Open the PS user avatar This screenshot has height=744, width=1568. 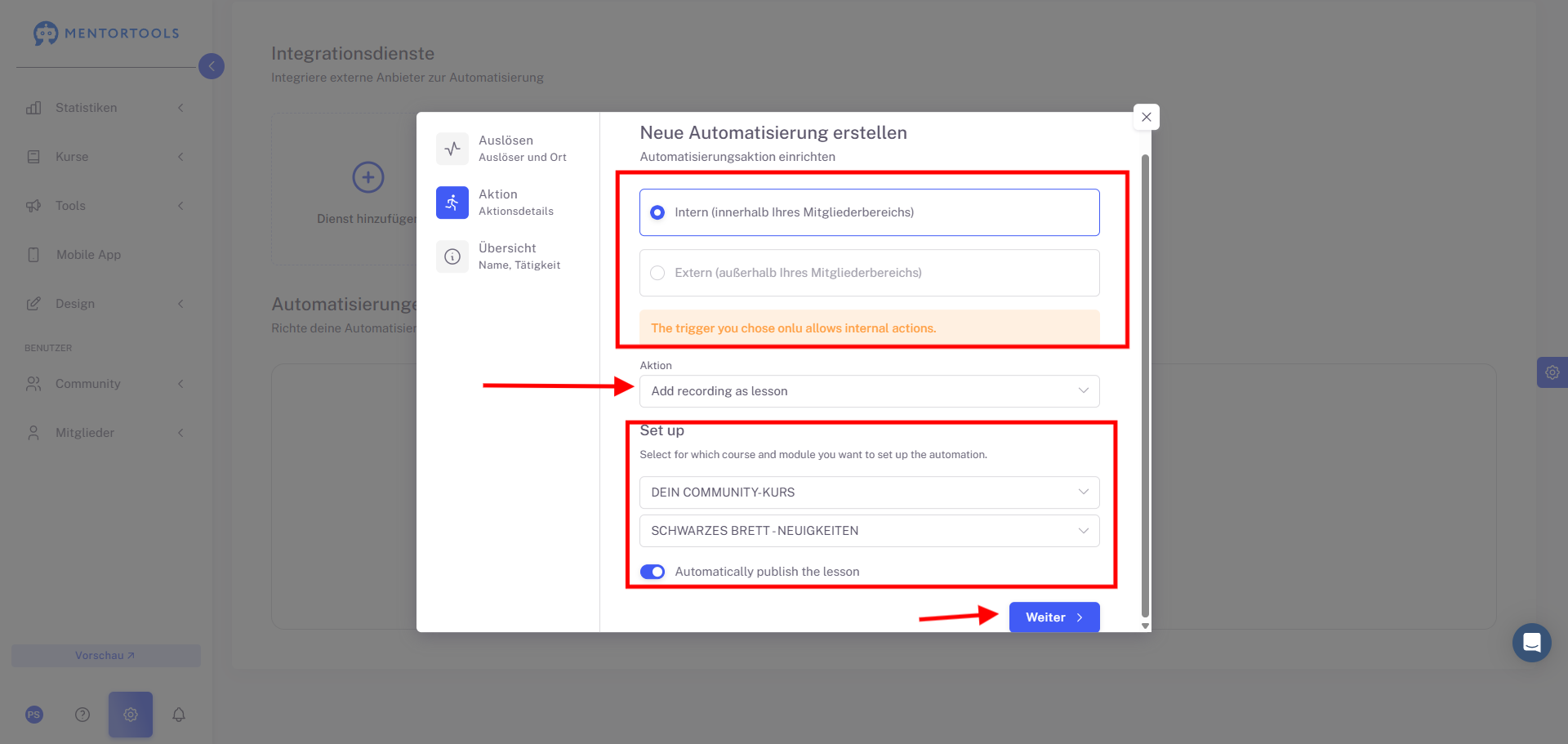(33, 715)
